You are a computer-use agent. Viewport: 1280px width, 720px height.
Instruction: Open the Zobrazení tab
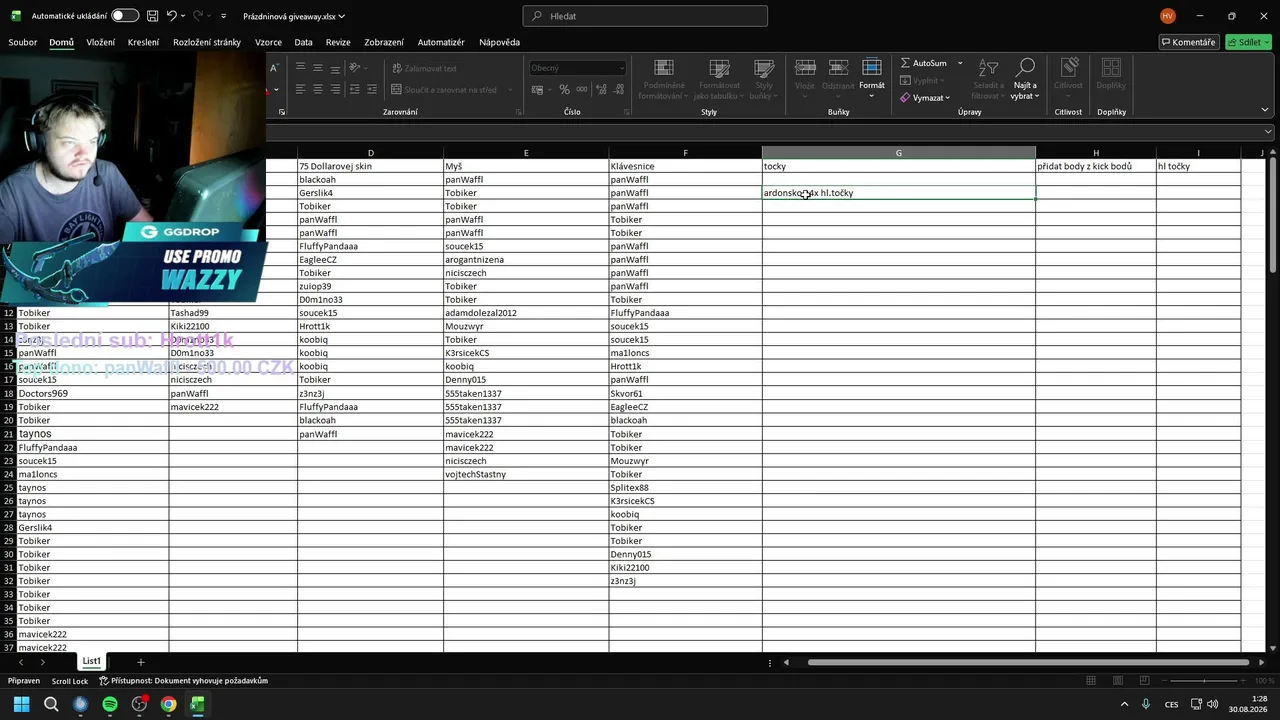[384, 42]
